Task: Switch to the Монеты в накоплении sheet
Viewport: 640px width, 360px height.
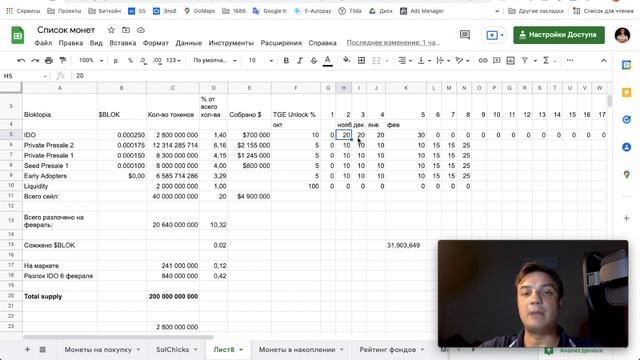Action: click(x=297, y=350)
